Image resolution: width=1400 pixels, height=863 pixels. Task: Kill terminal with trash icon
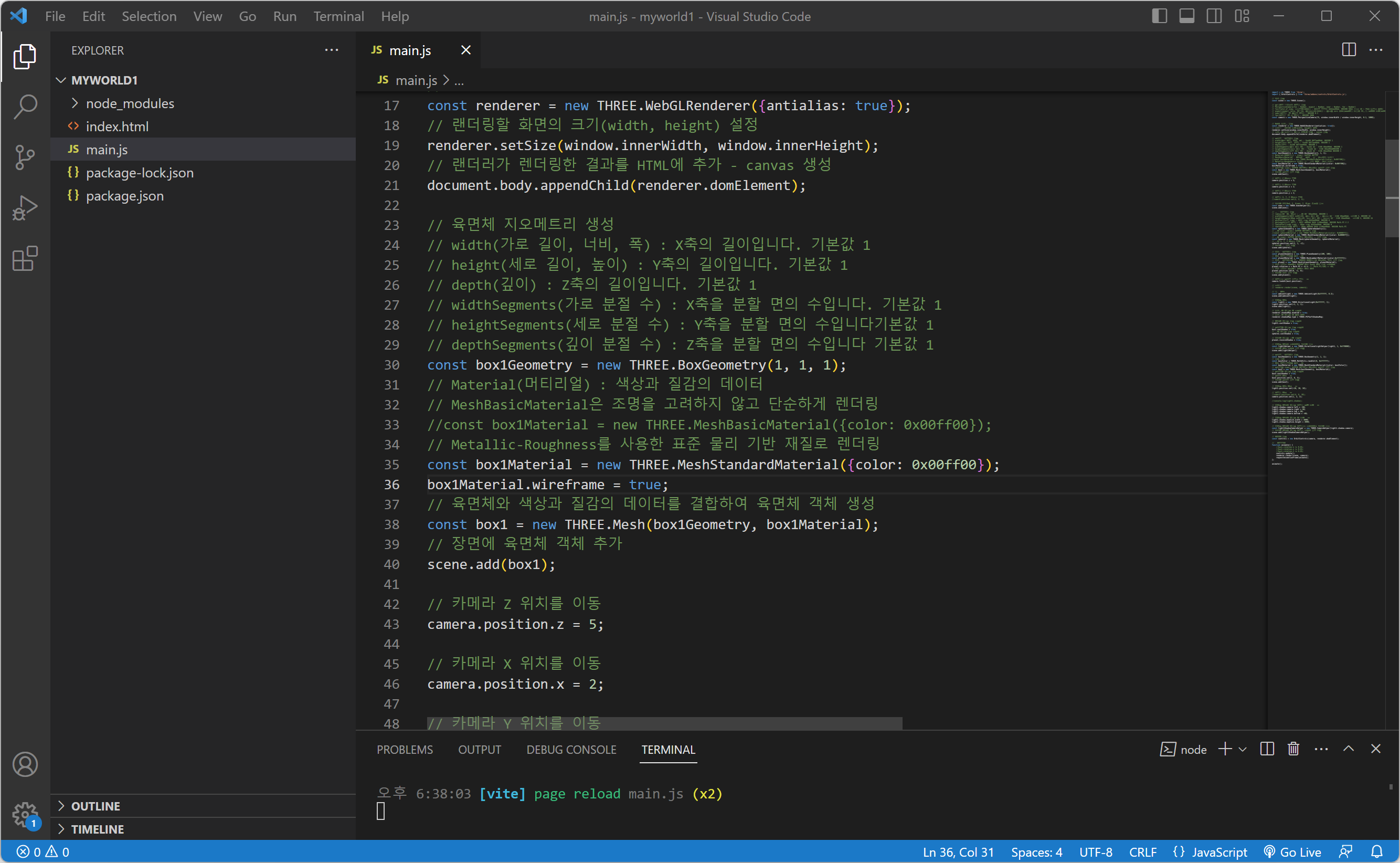click(1293, 749)
